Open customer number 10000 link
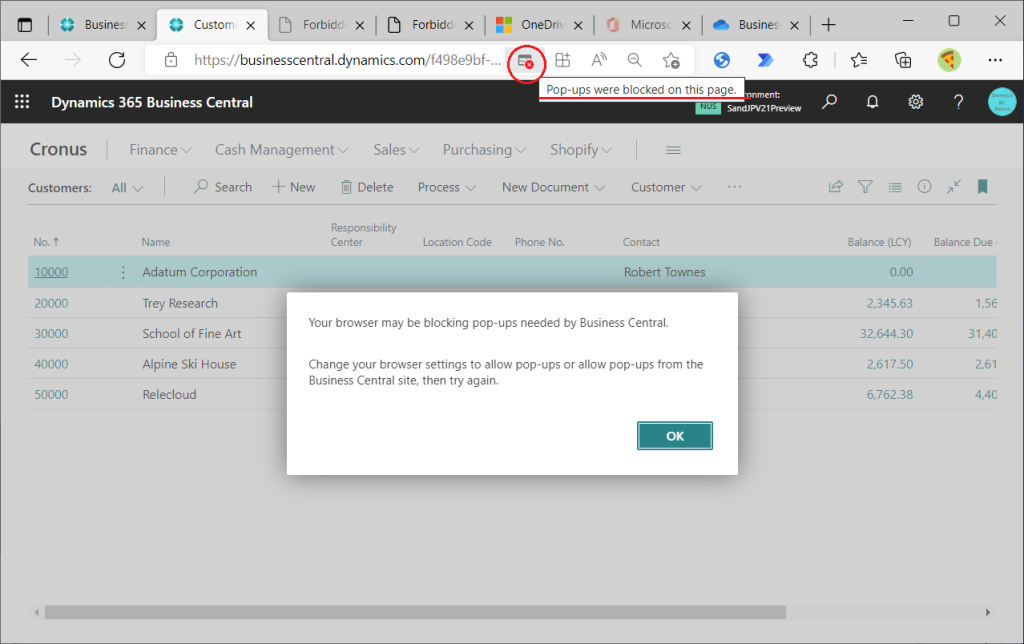Image resolution: width=1024 pixels, height=644 pixels. (51, 272)
